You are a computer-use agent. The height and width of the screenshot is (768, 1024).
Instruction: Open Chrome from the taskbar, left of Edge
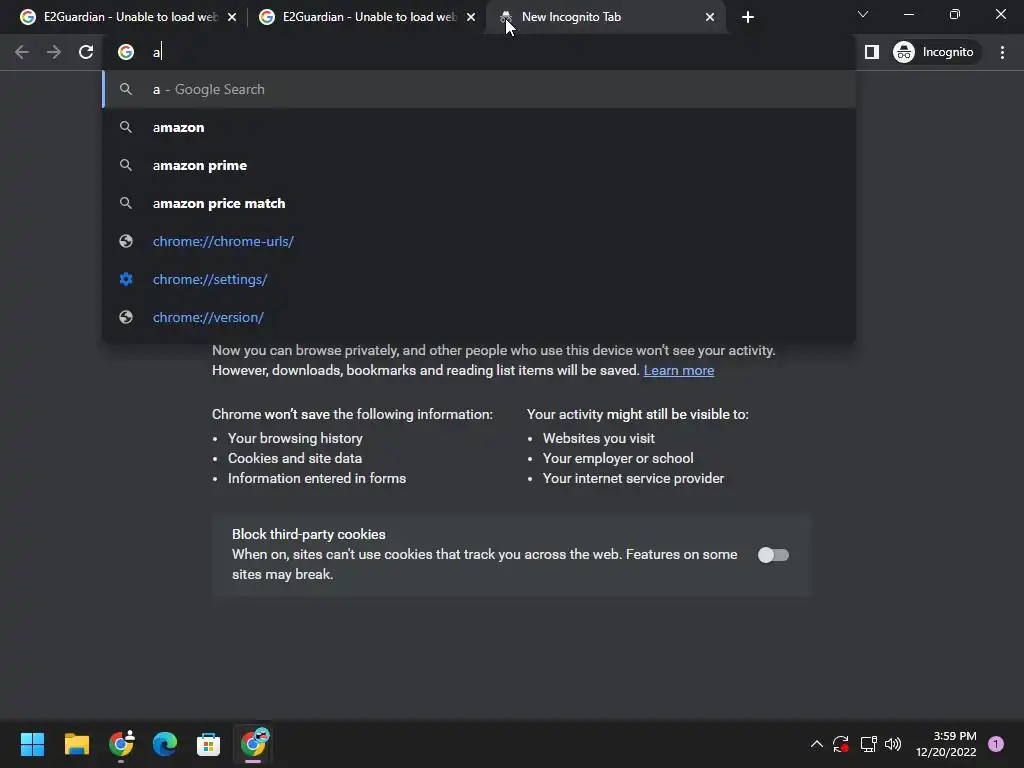[x=121, y=744]
